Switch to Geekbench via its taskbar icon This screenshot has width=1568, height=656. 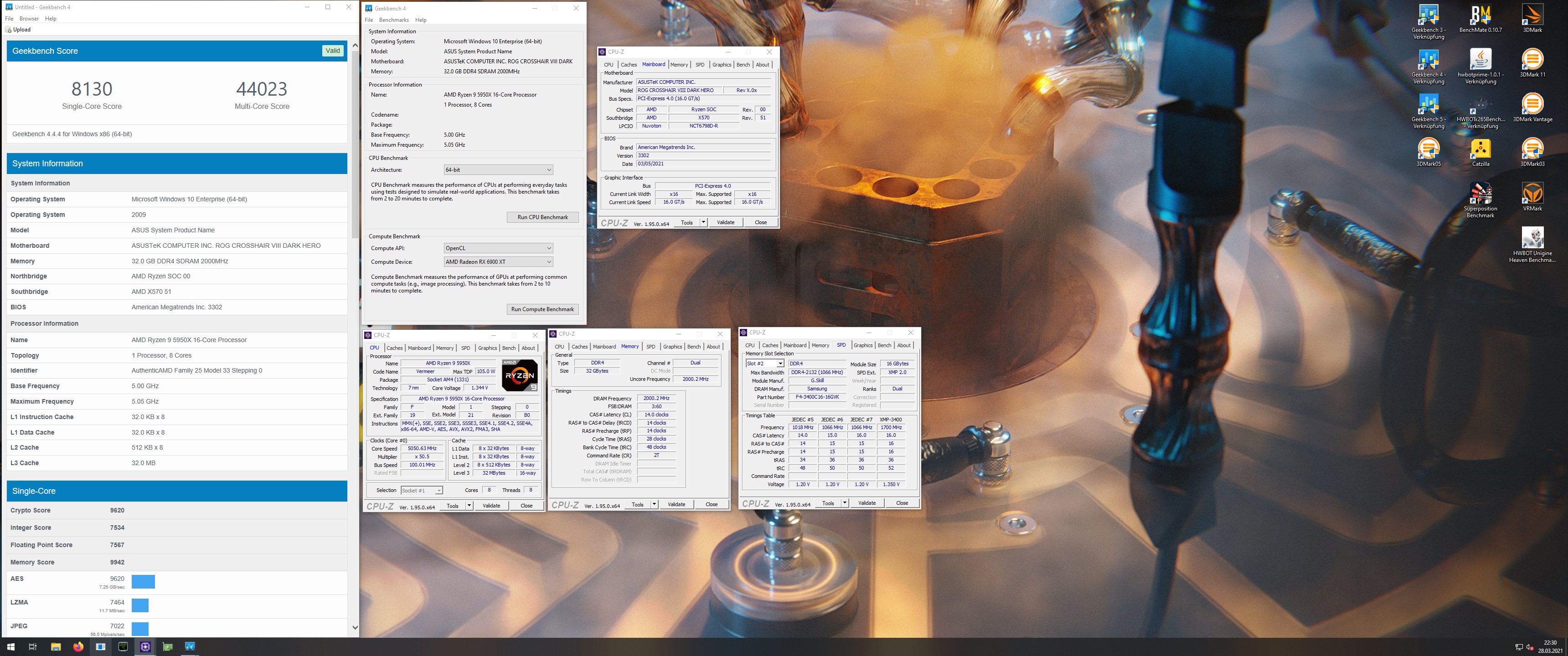click(190, 647)
